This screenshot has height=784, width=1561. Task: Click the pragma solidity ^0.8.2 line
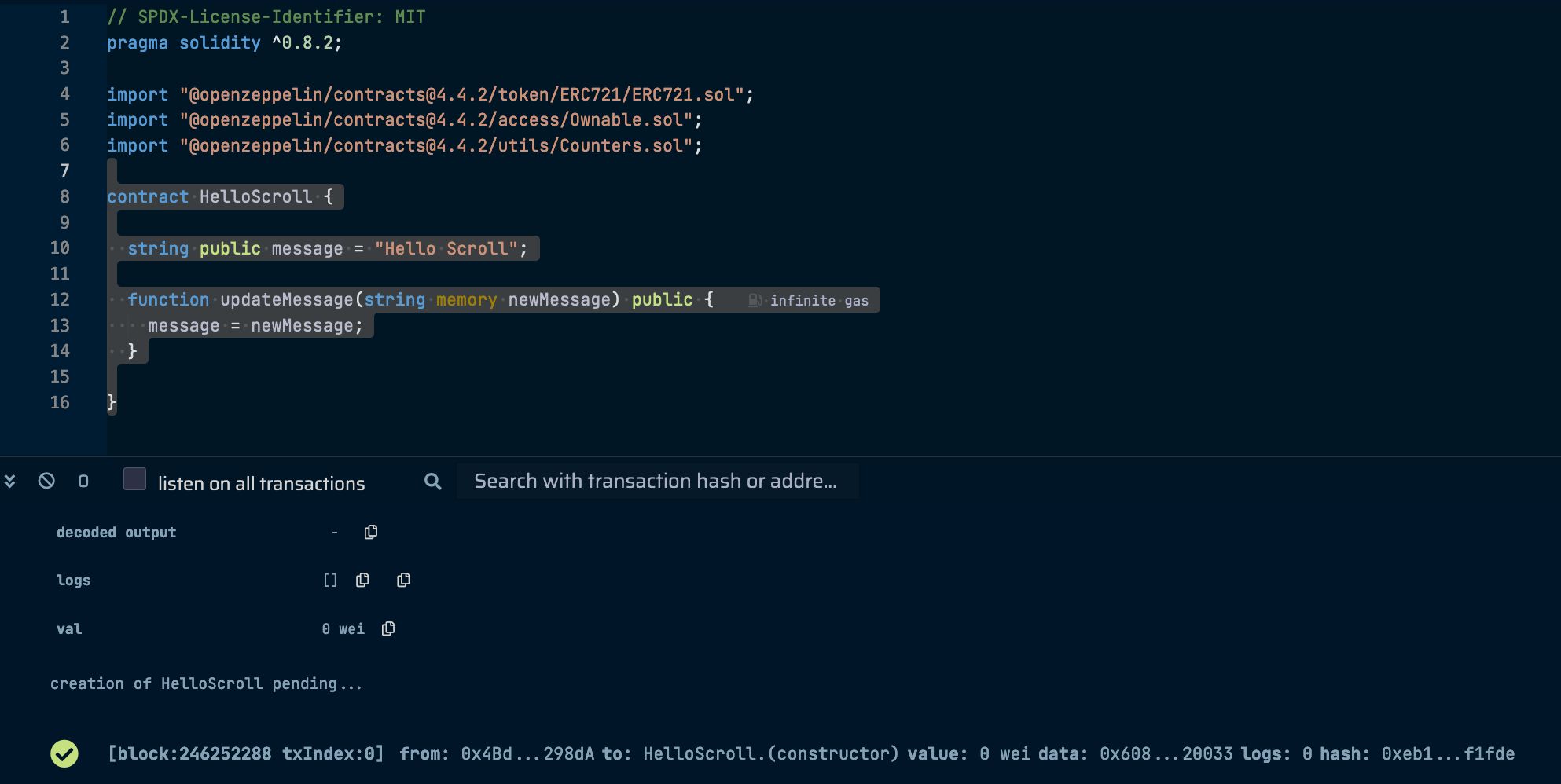pos(225,43)
